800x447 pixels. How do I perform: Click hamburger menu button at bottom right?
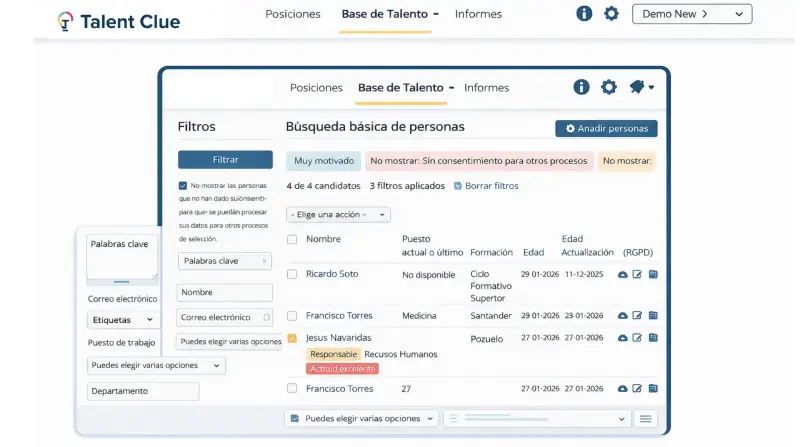pos(645,419)
